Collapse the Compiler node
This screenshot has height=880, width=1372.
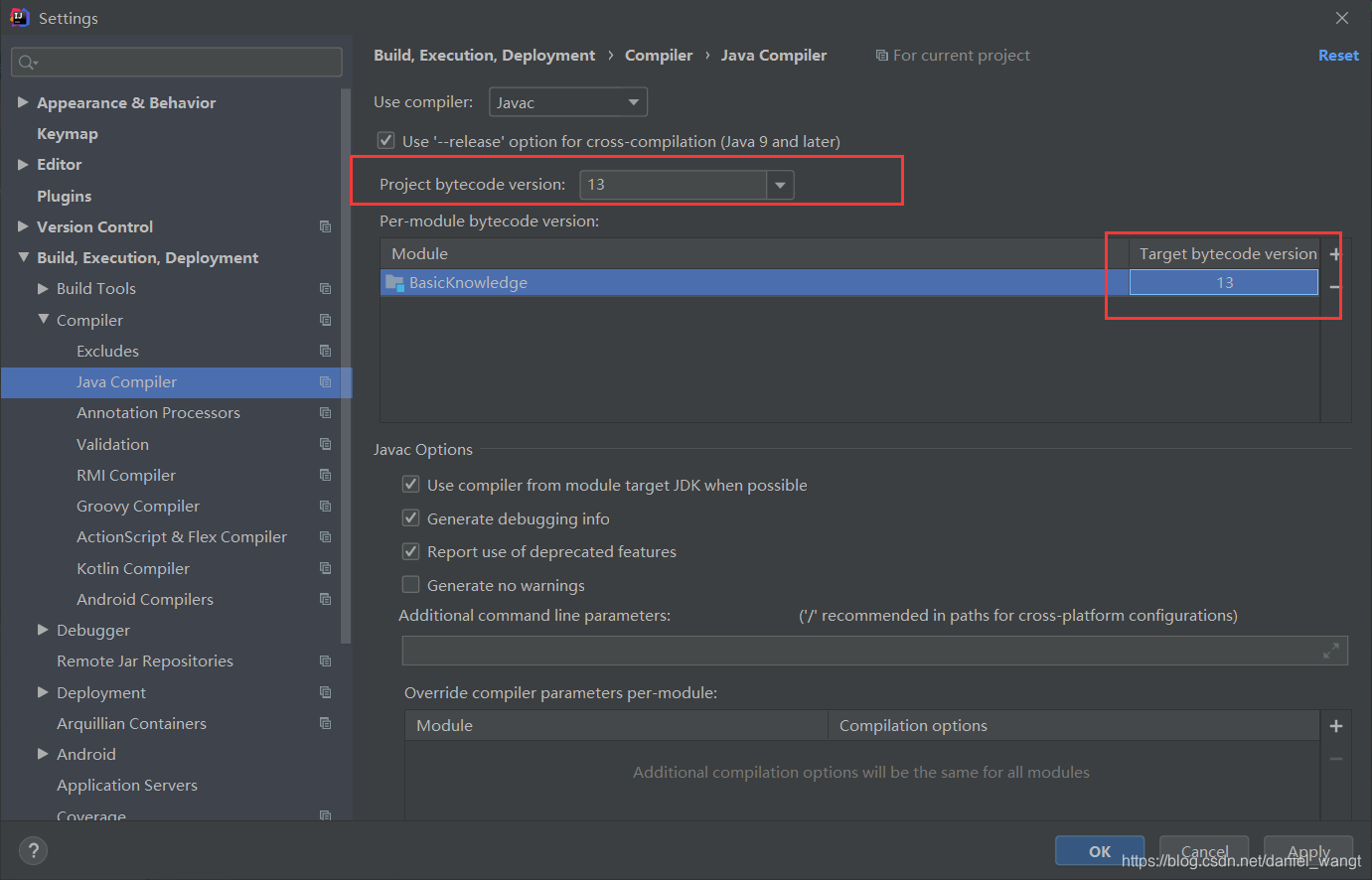[43, 320]
